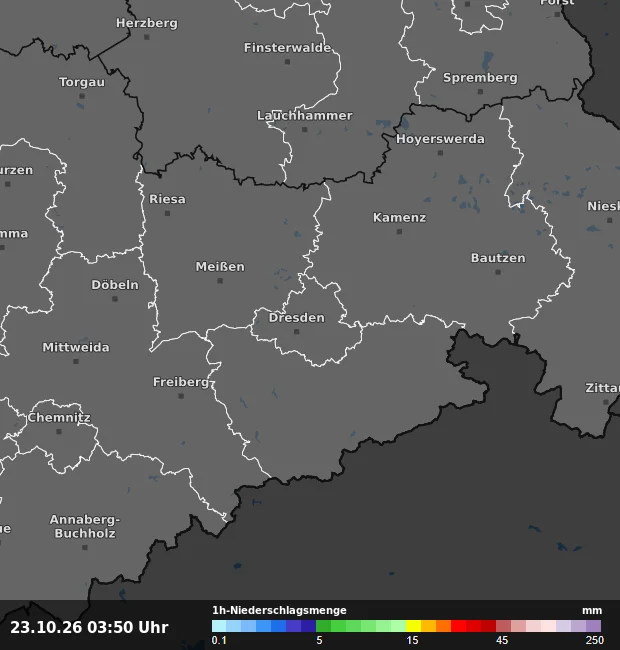Image resolution: width=620 pixels, height=650 pixels.
Task: Select the Lauchhammer map label
Action: pyautogui.click(x=305, y=115)
